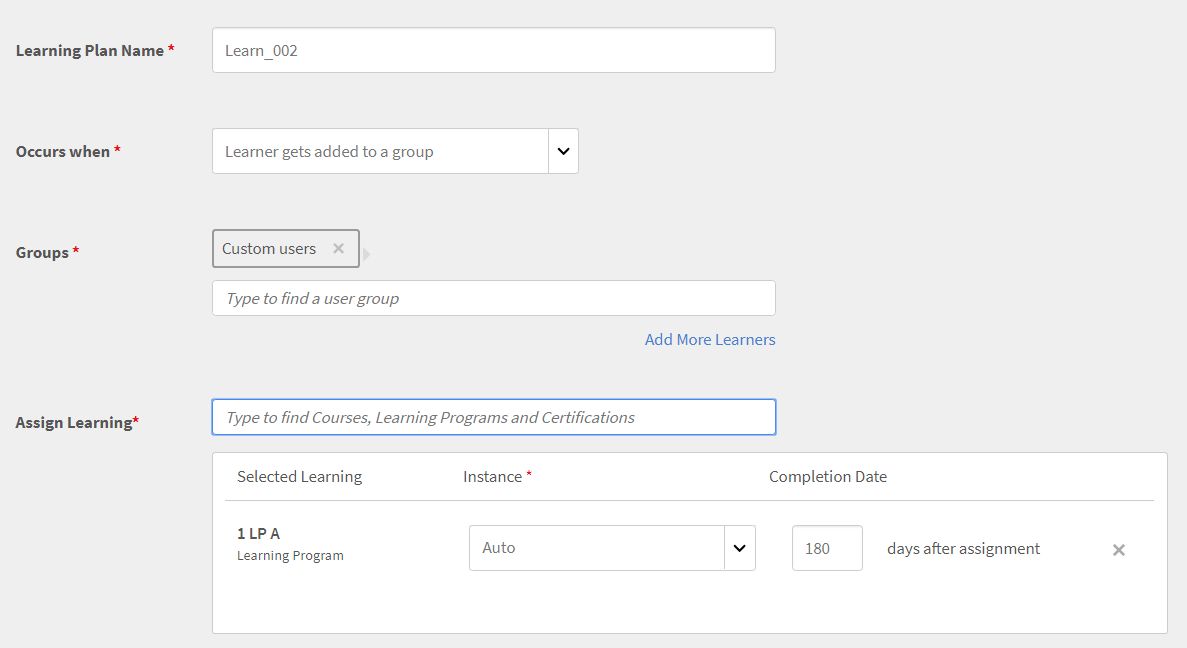This screenshot has height=648, width=1187.
Task: Click the Learning Plan Name label
Action: (x=90, y=50)
